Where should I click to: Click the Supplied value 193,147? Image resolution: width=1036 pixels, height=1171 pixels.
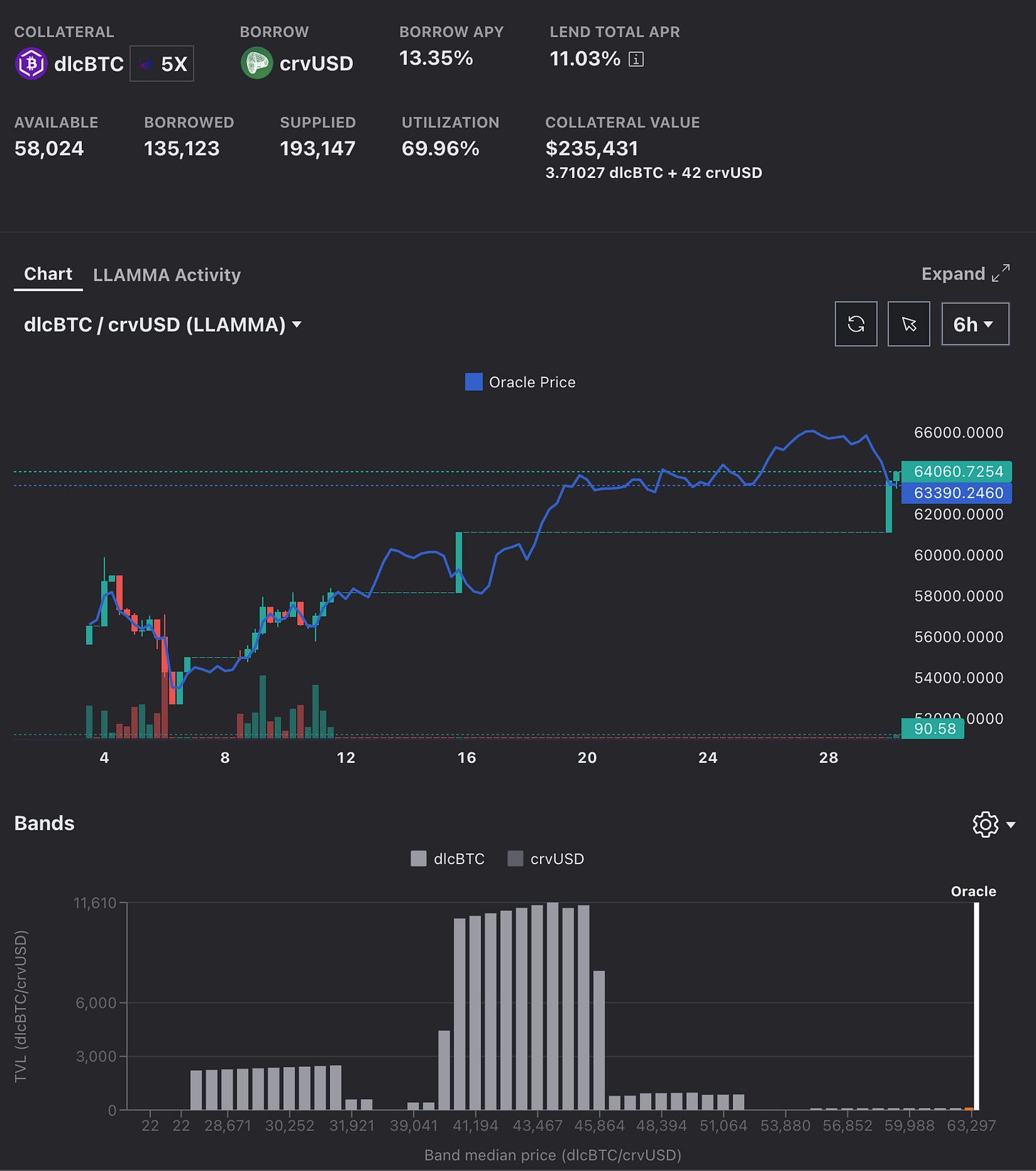317,149
